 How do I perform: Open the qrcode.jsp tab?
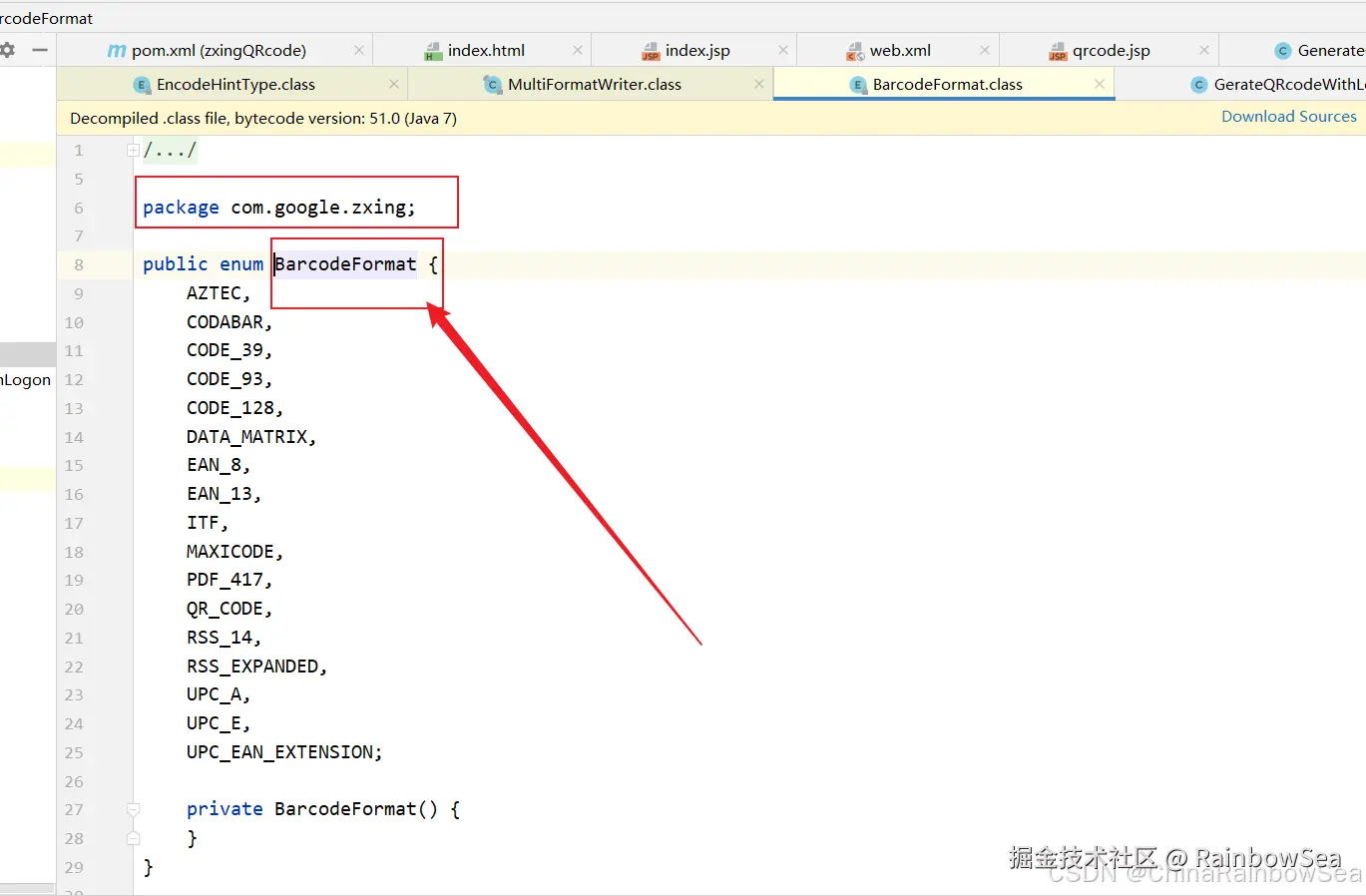[1111, 50]
